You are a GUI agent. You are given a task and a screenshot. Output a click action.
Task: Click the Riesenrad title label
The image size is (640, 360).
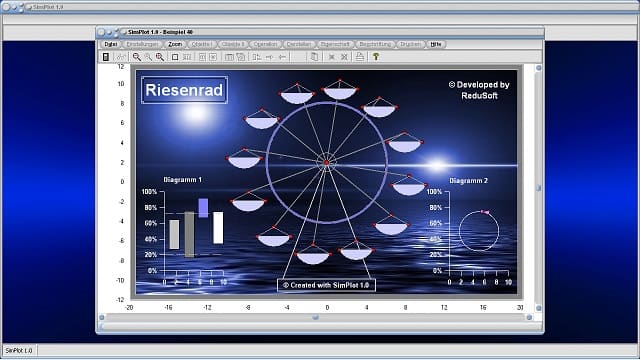pyautogui.click(x=184, y=90)
